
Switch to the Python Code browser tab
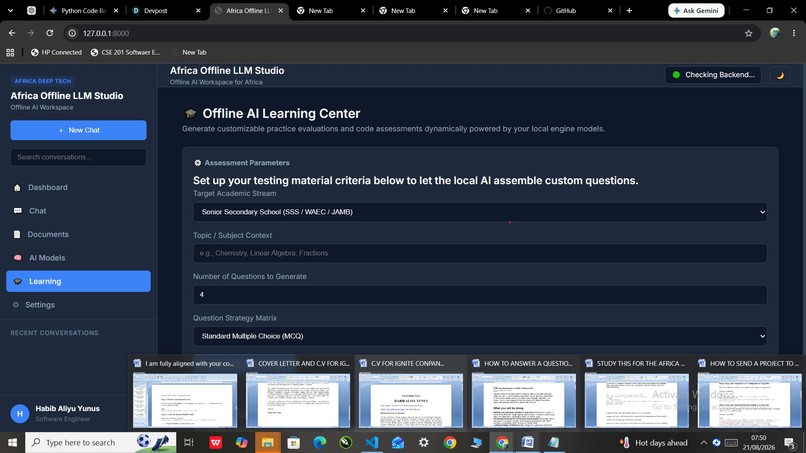click(x=84, y=10)
